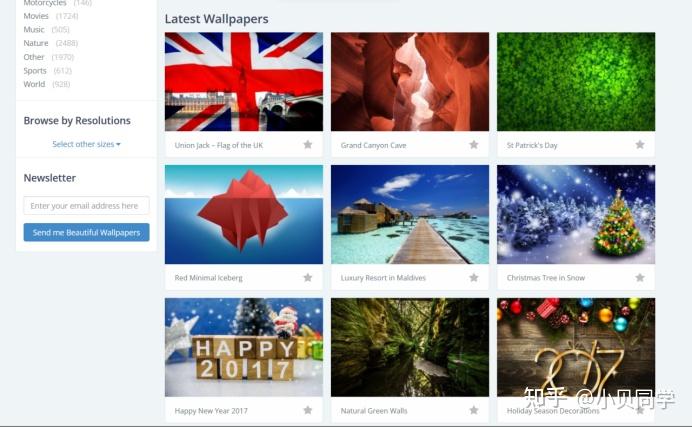Open the Movies category

36,16
